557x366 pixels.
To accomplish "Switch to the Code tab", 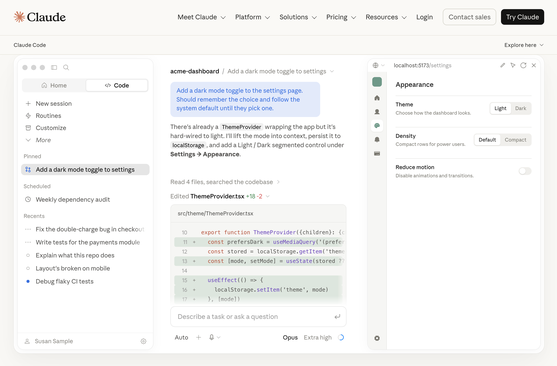I will click(x=117, y=85).
